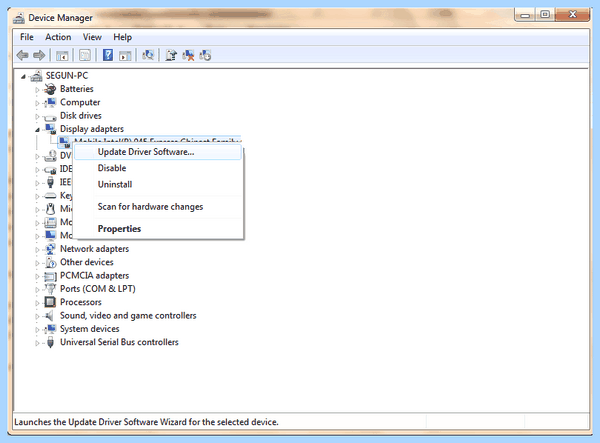Click the Device Manager title bar icon

pyautogui.click(x=19, y=18)
